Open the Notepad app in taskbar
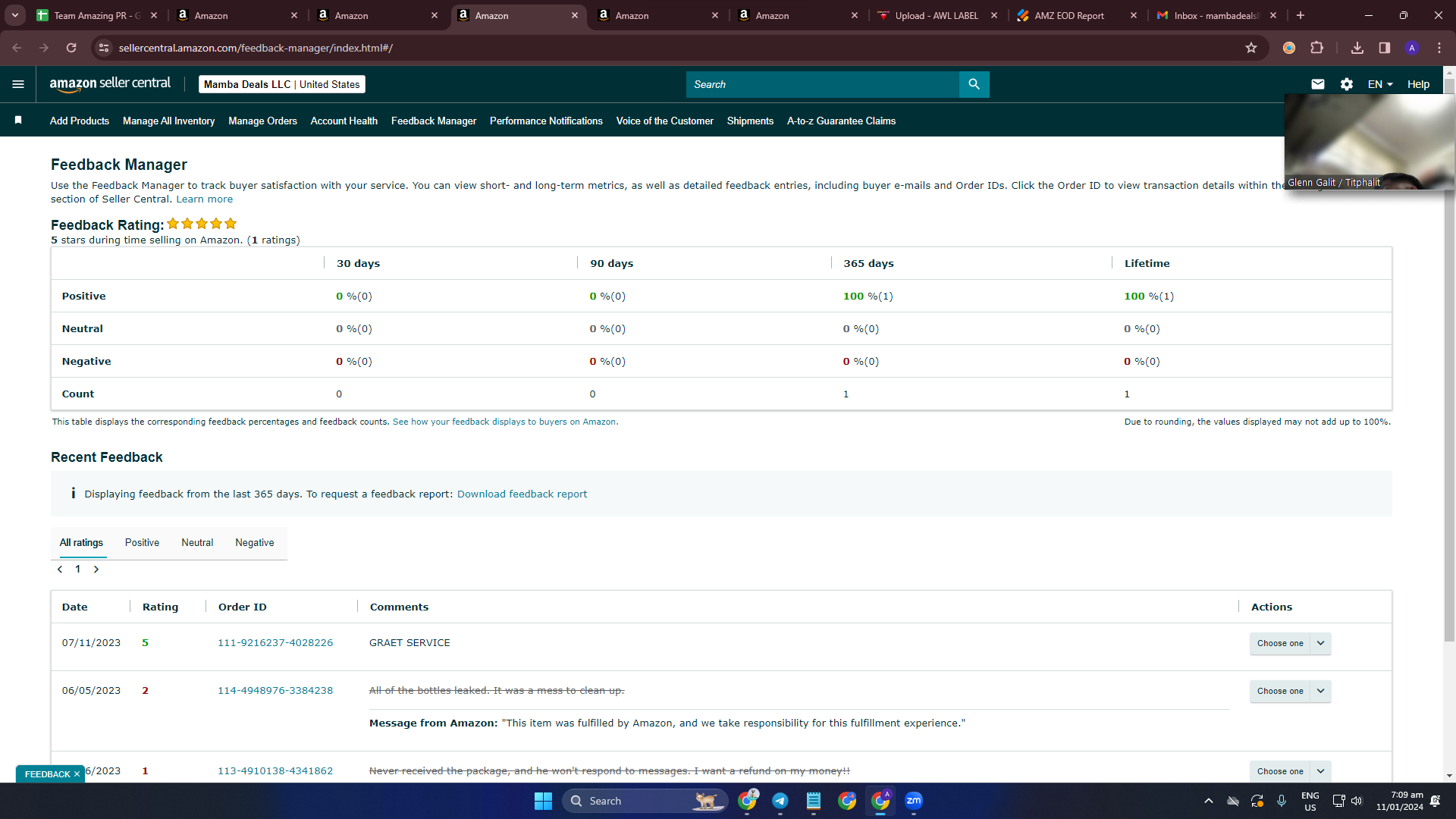The image size is (1456, 819). [814, 801]
